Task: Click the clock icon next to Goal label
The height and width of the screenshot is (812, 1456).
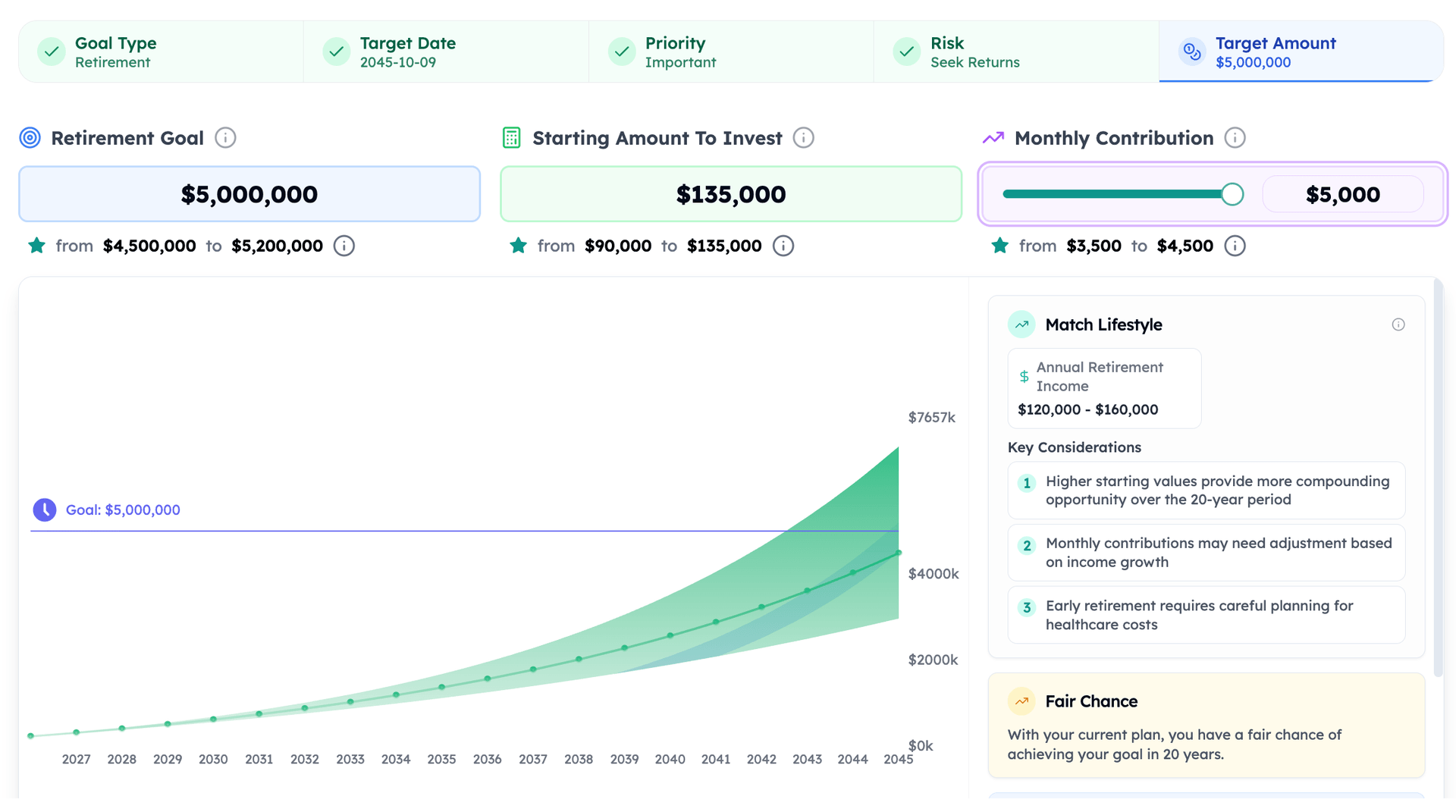Action: [45, 510]
